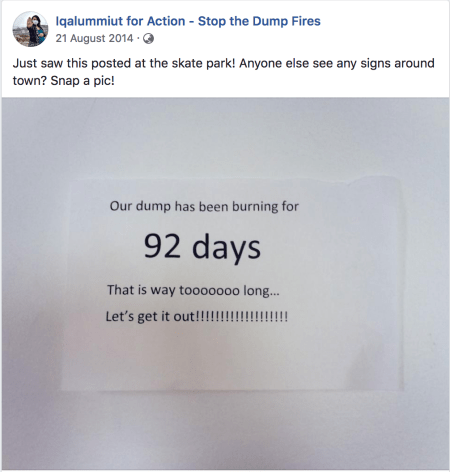Click blank wall area below the paper sign
This screenshot has height=472, width=450.
[x=225, y=430]
